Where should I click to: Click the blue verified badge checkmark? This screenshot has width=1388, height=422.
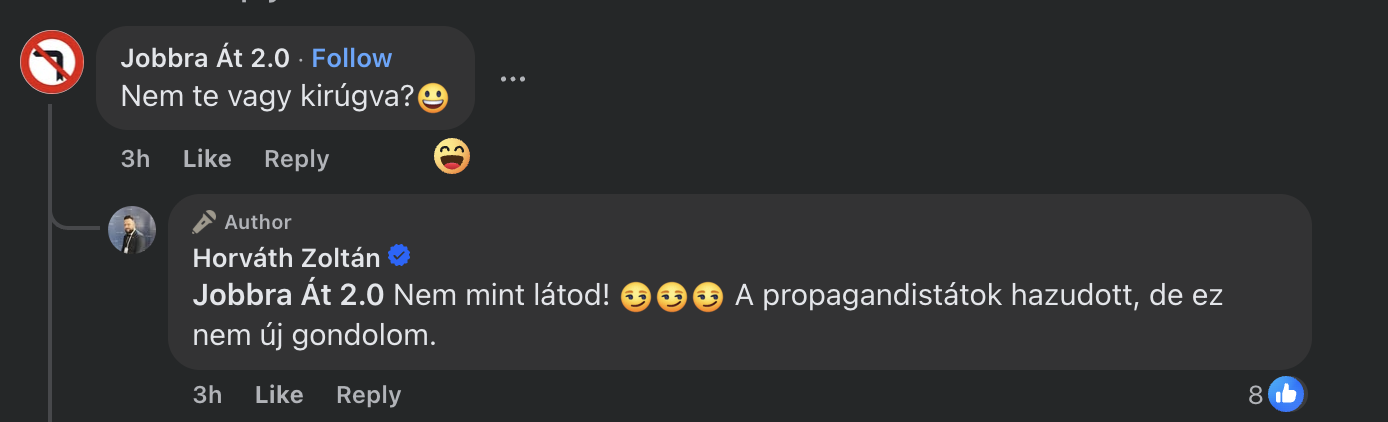tap(399, 257)
